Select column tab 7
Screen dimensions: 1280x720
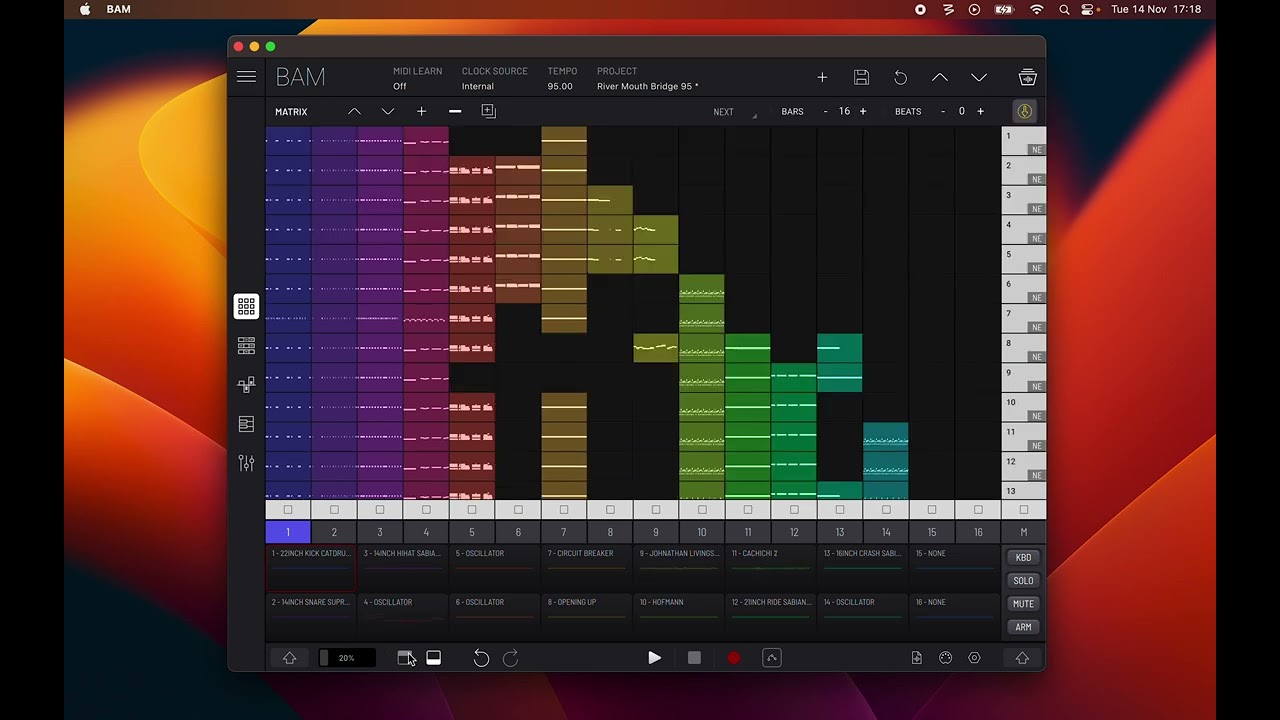point(564,532)
